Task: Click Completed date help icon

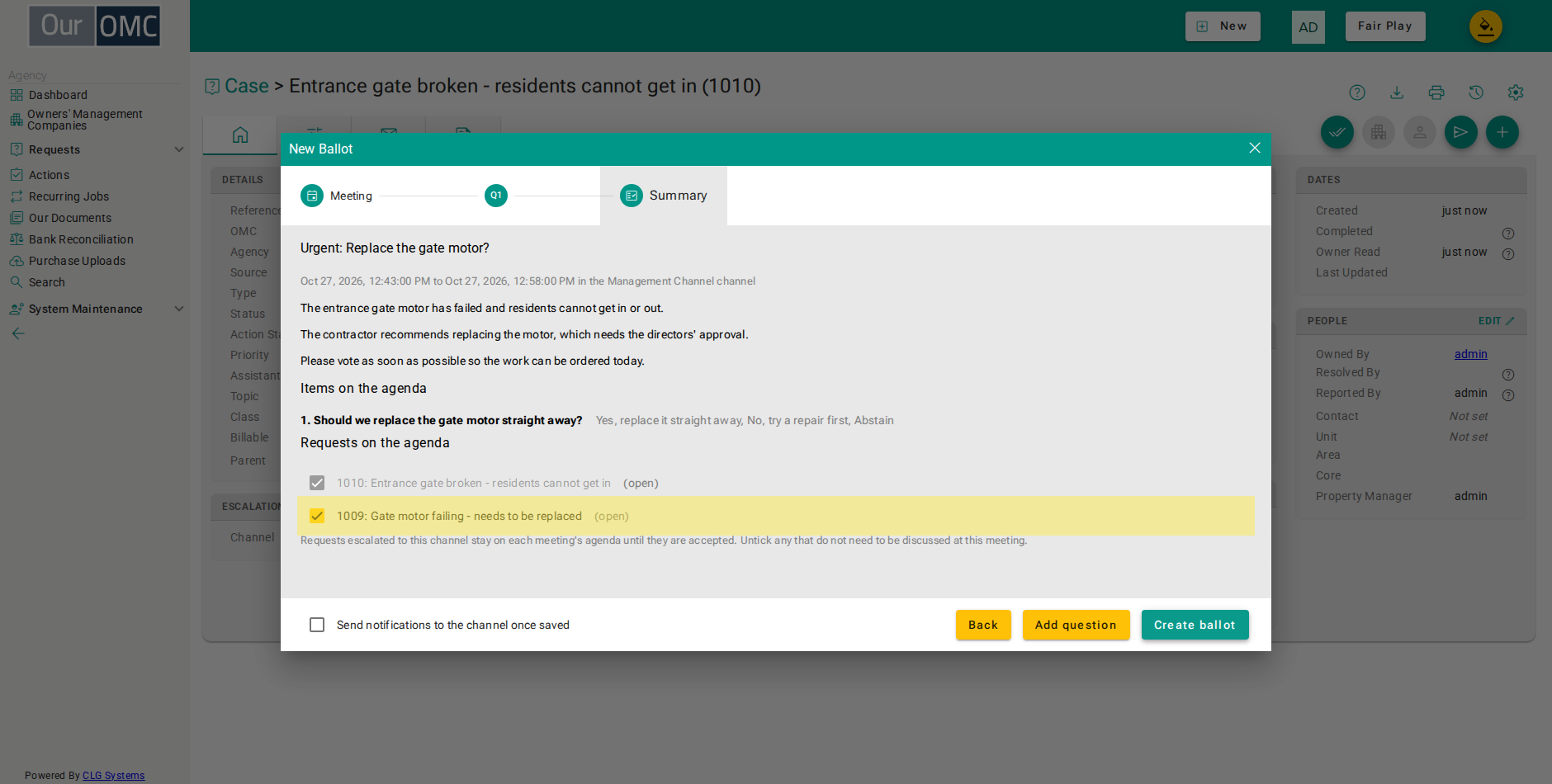Action: [x=1508, y=234]
